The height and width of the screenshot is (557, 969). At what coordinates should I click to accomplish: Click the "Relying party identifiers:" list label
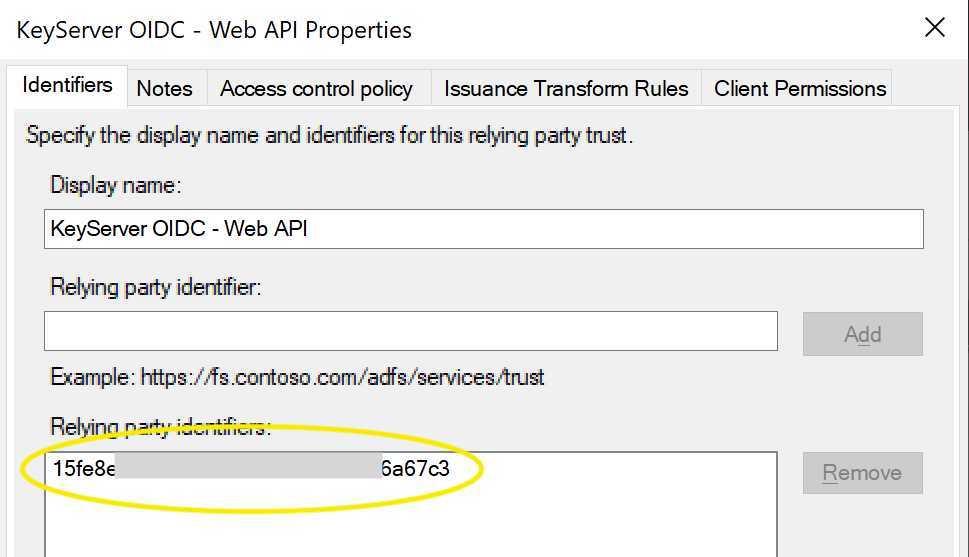click(160, 428)
